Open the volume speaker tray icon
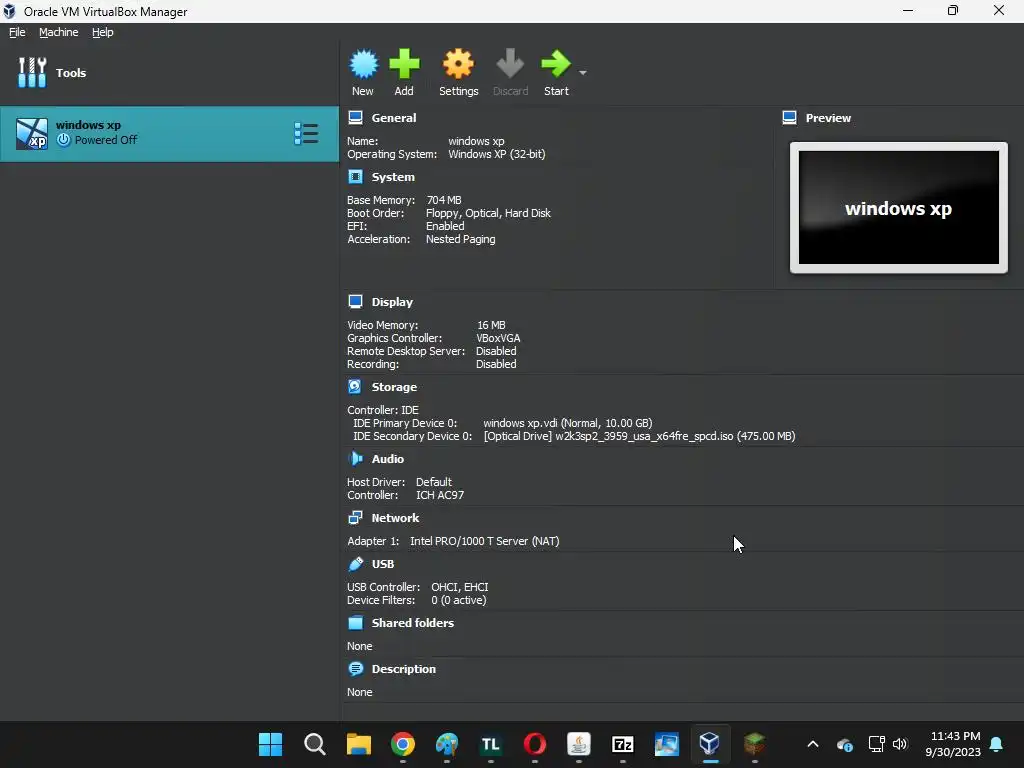The width and height of the screenshot is (1024, 768). point(900,744)
